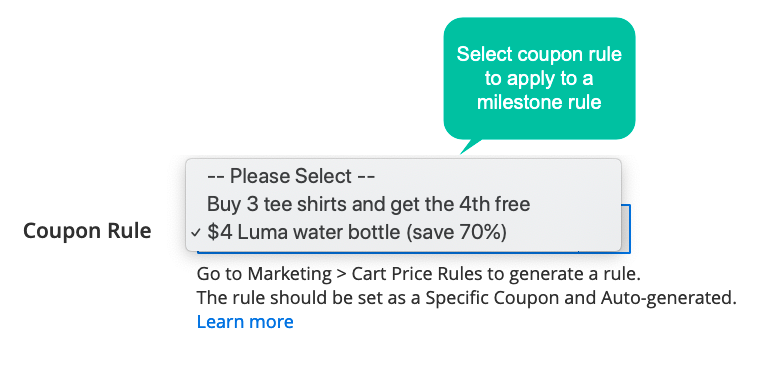
Task: Click the blue-outlined select box right edge
Action: click(626, 229)
